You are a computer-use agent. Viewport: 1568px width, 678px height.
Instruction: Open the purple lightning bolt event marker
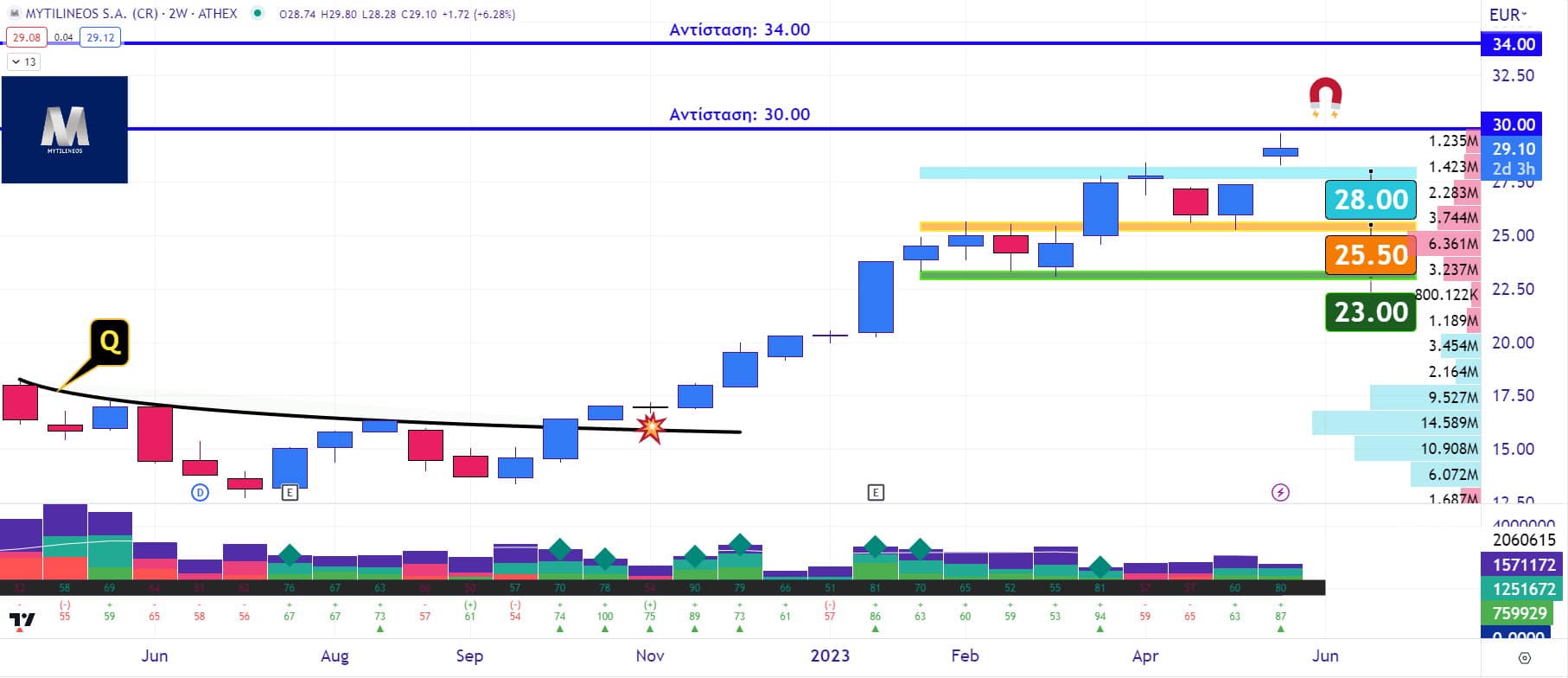point(1280,493)
